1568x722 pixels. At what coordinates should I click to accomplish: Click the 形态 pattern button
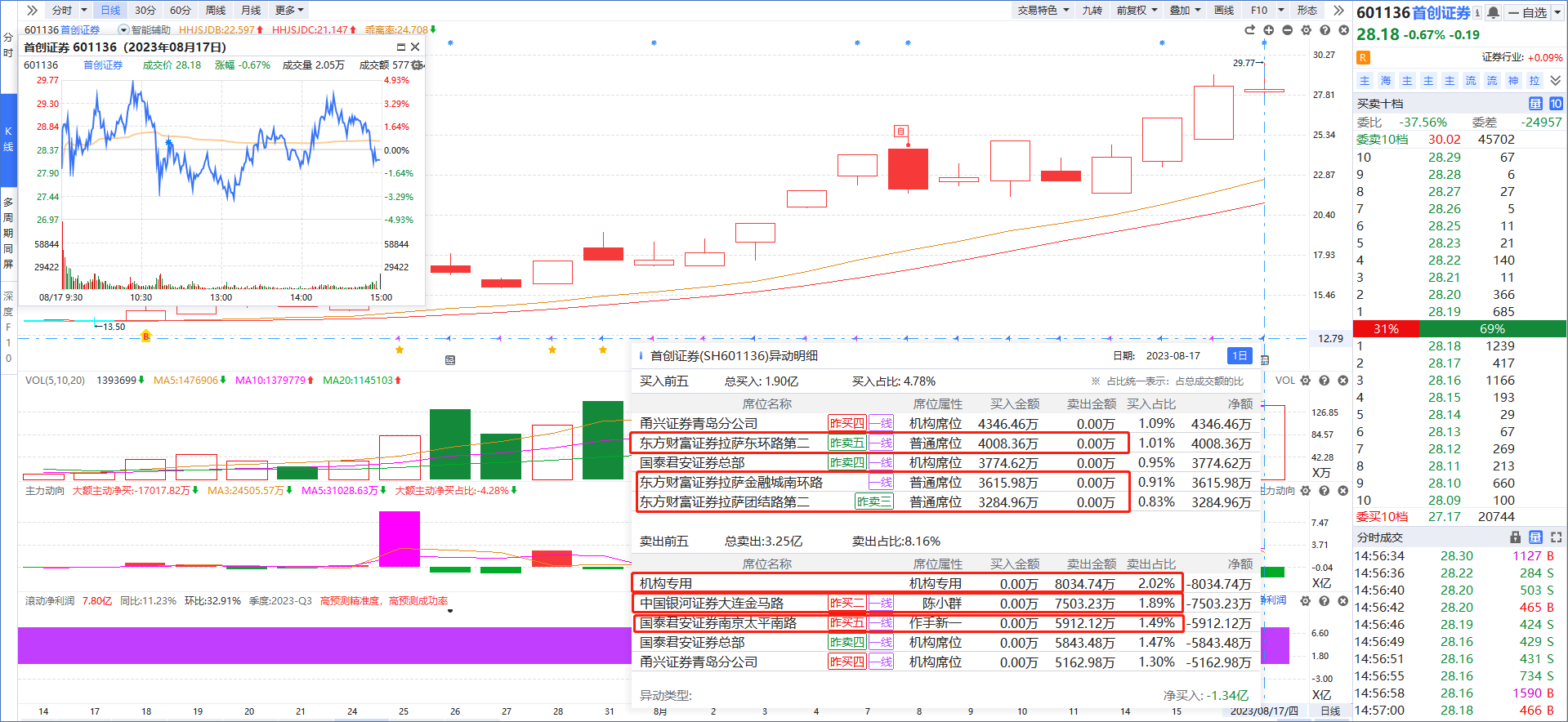tap(1307, 10)
